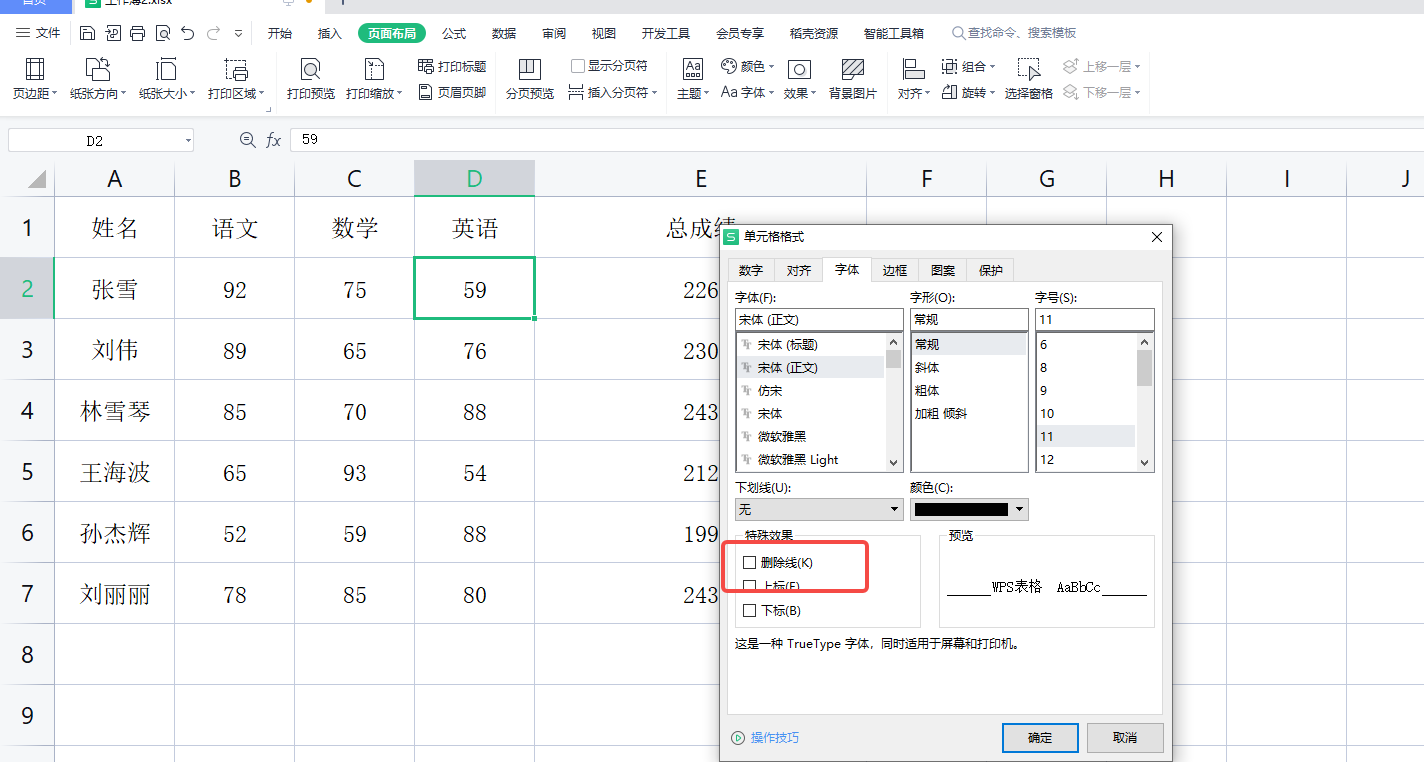
Task: Click the search commands box 查找命令
Action: coord(1014,33)
